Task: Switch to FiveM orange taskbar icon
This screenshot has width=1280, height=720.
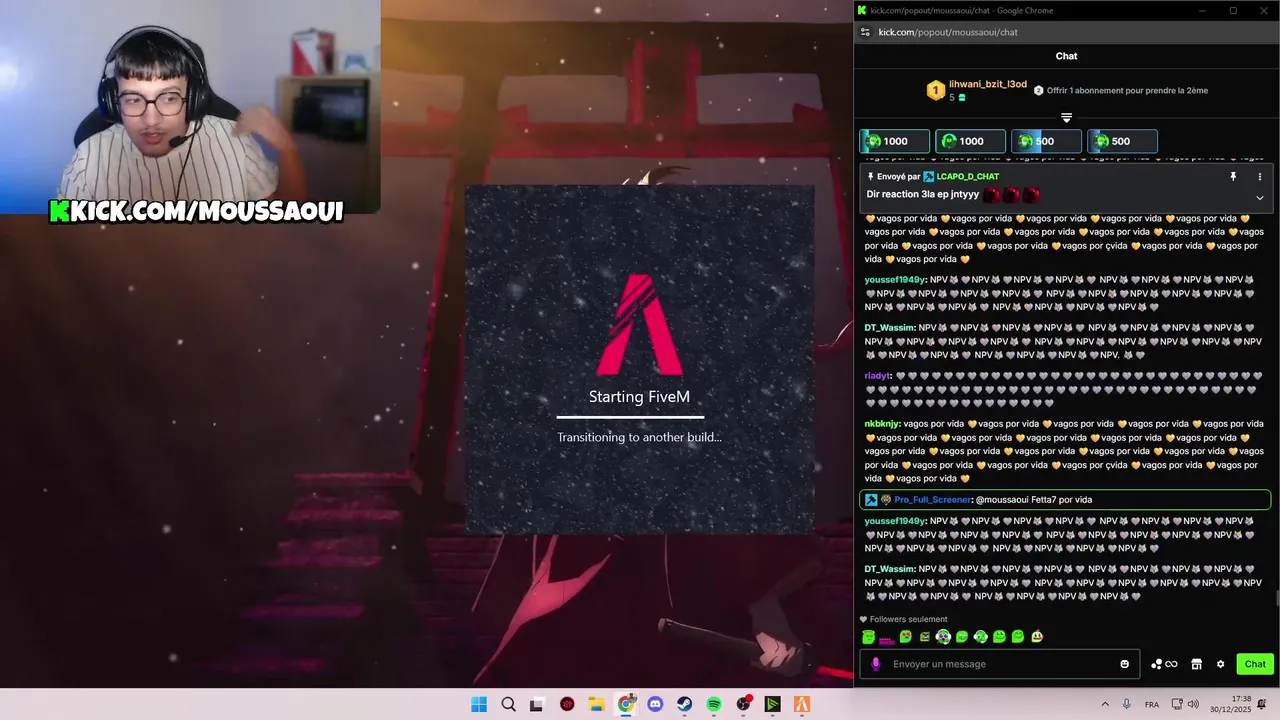Action: (x=802, y=704)
